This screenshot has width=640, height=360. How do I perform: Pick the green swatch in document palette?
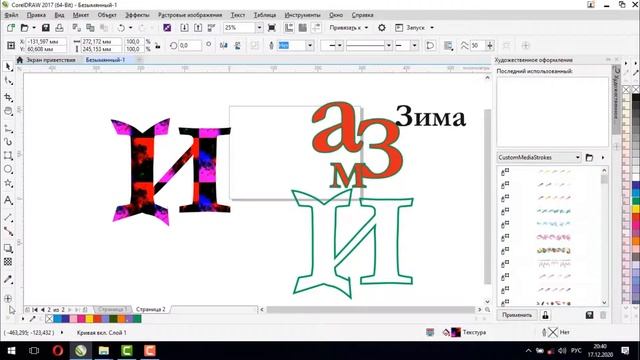pos(137,319)
